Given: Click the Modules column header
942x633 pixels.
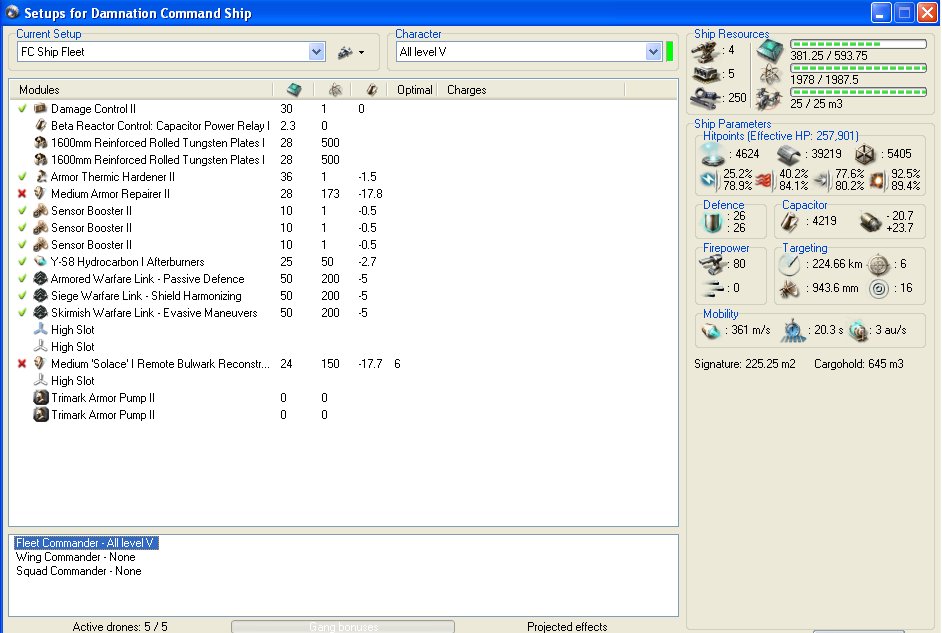Looking at the screenshot, I should (39, 90).
